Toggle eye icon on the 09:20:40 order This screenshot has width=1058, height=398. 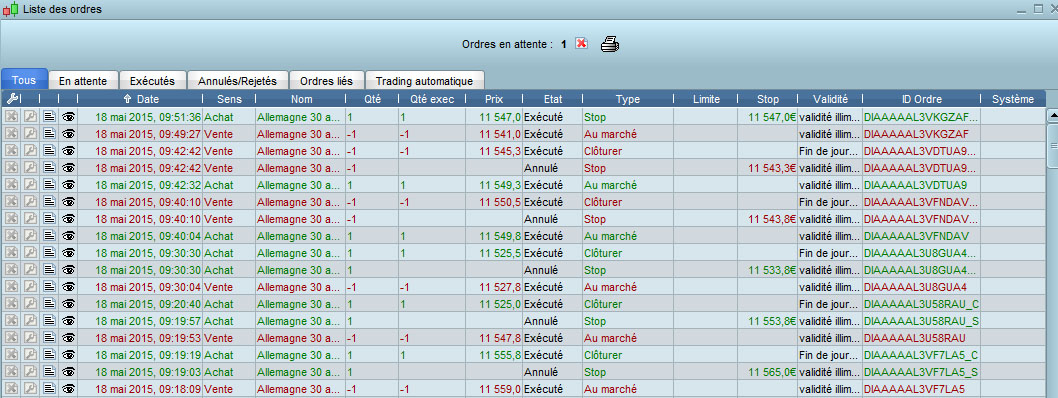pos(68,304)
